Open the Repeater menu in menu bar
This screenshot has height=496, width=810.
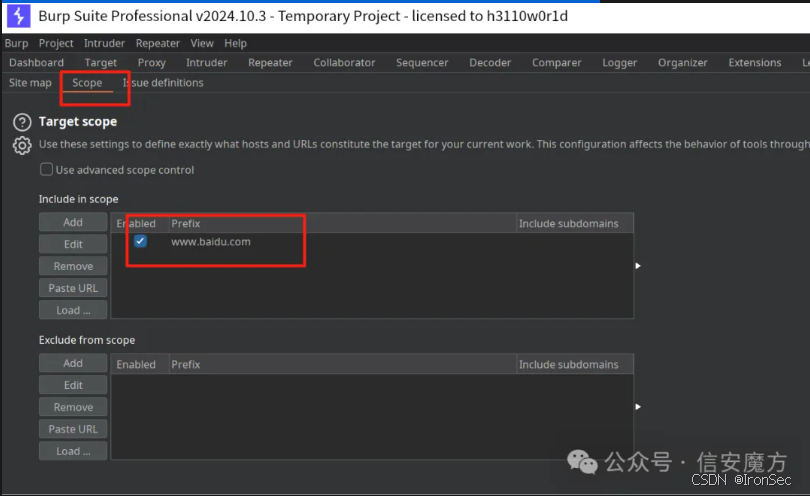(x=158, y=43)
